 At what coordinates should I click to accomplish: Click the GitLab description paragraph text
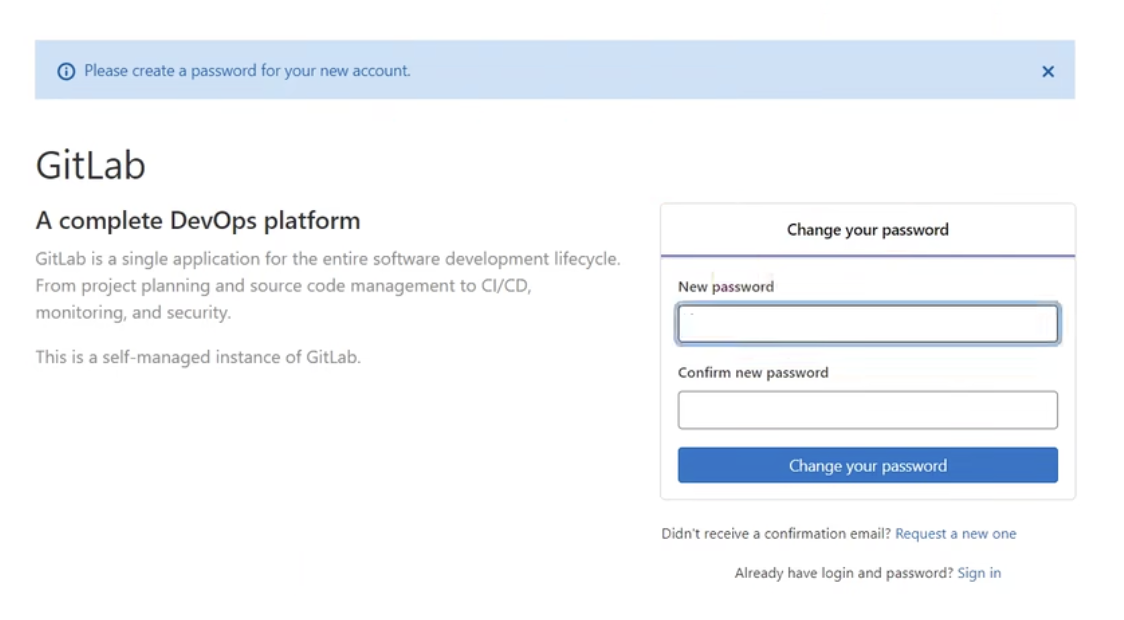[327, 286]
